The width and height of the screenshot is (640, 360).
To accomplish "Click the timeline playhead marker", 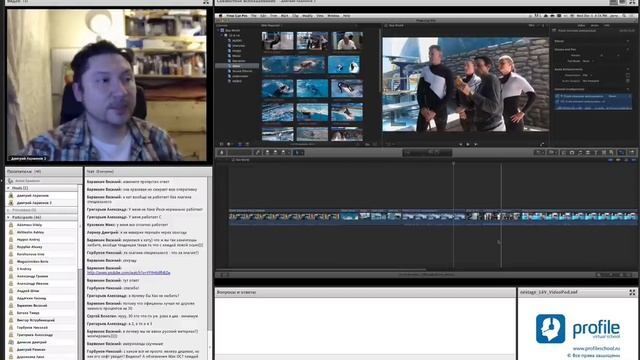I will coord(453,164).
